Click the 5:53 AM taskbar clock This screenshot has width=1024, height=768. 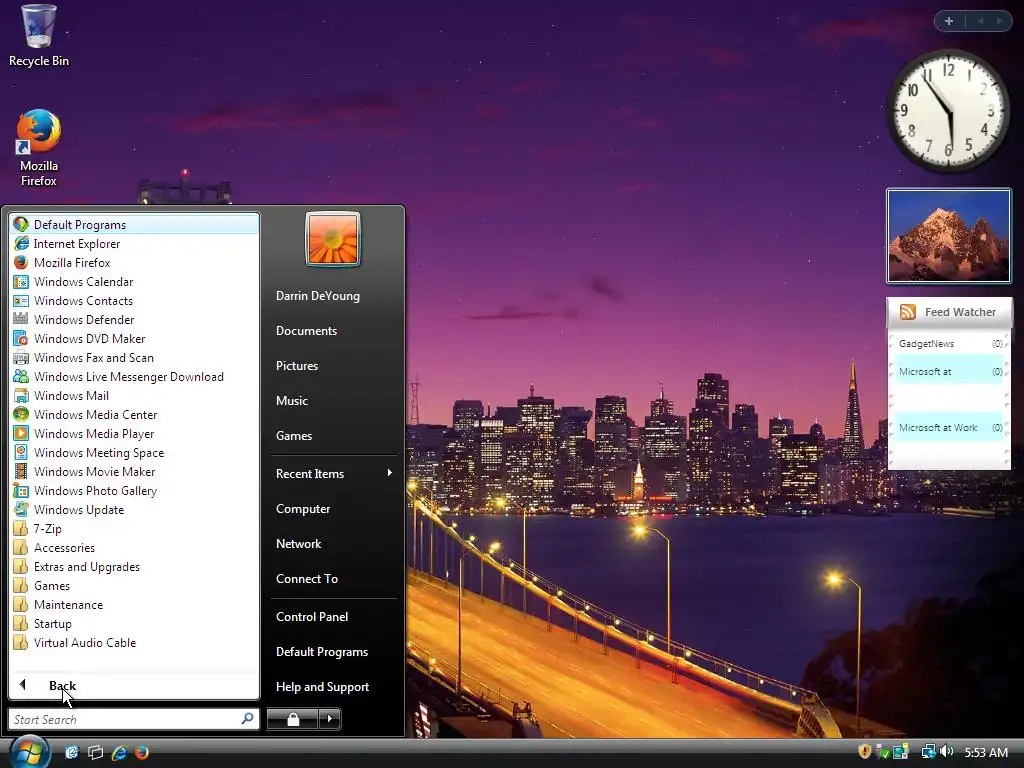[x=986, y=752]
